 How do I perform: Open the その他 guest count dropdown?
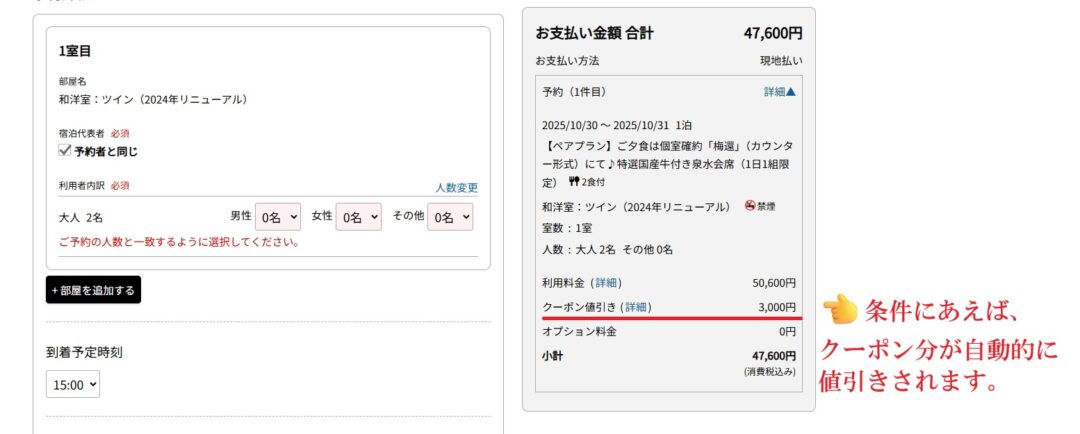click(x=450, y=216)
